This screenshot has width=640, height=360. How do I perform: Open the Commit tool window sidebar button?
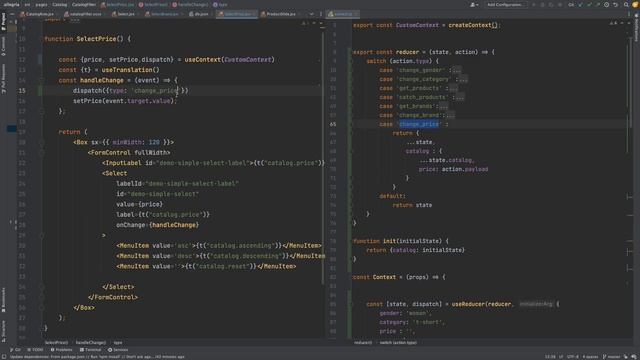pos(4,47)
